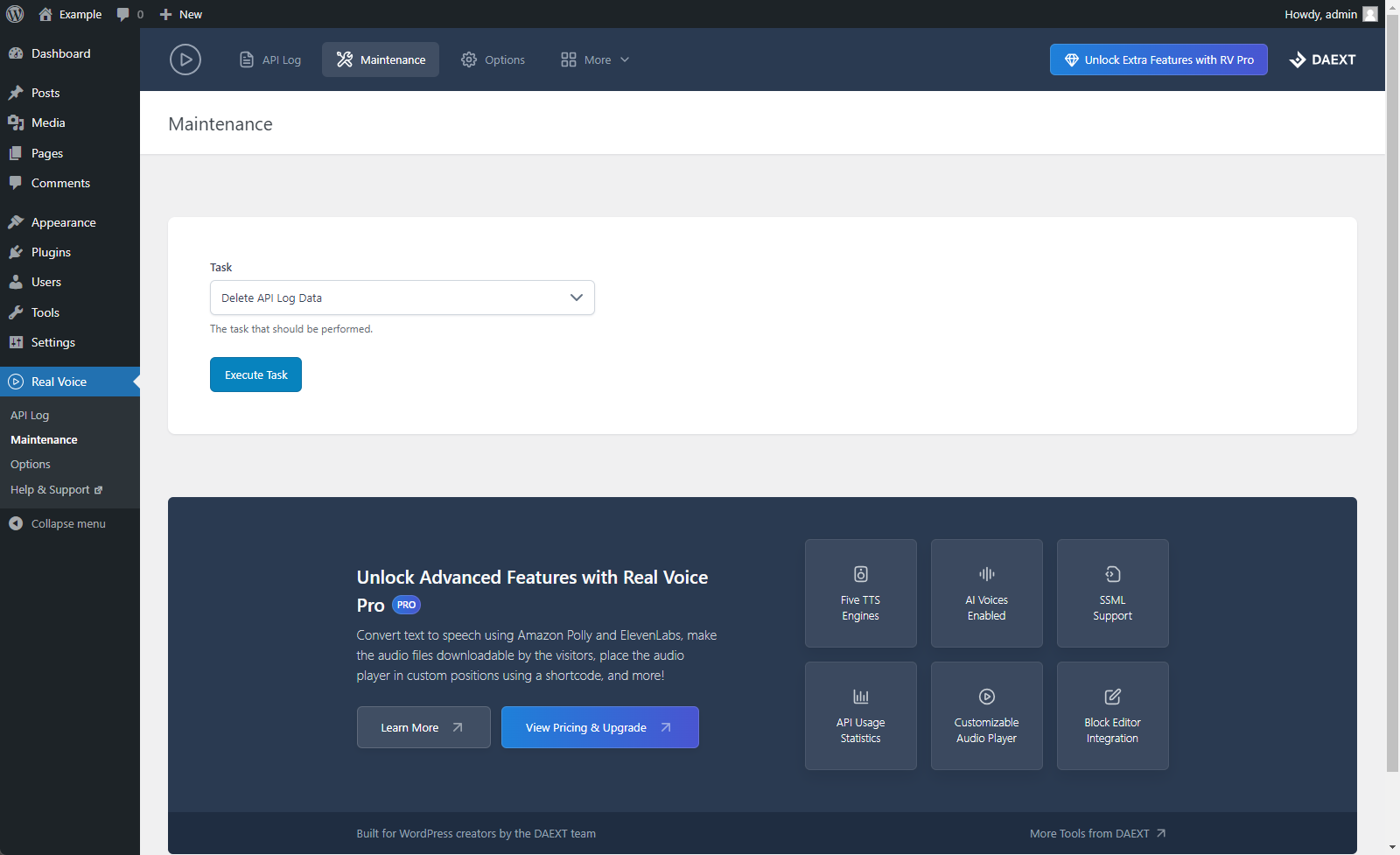Click the admin avatar image
The image size is (1400, 855).
coord(1370,14)
